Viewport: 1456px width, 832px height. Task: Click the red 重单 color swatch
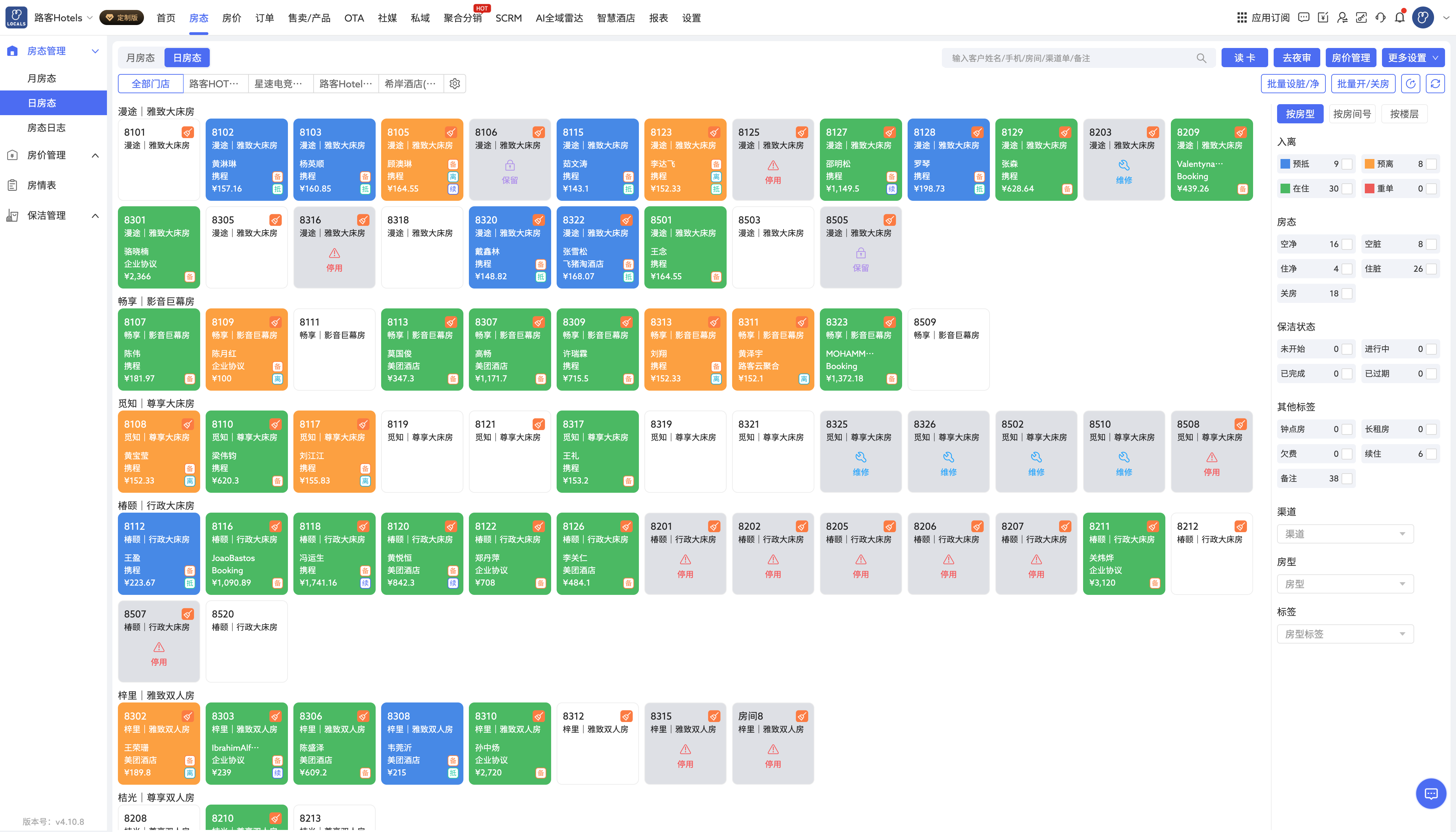(x=1369, y=188)
